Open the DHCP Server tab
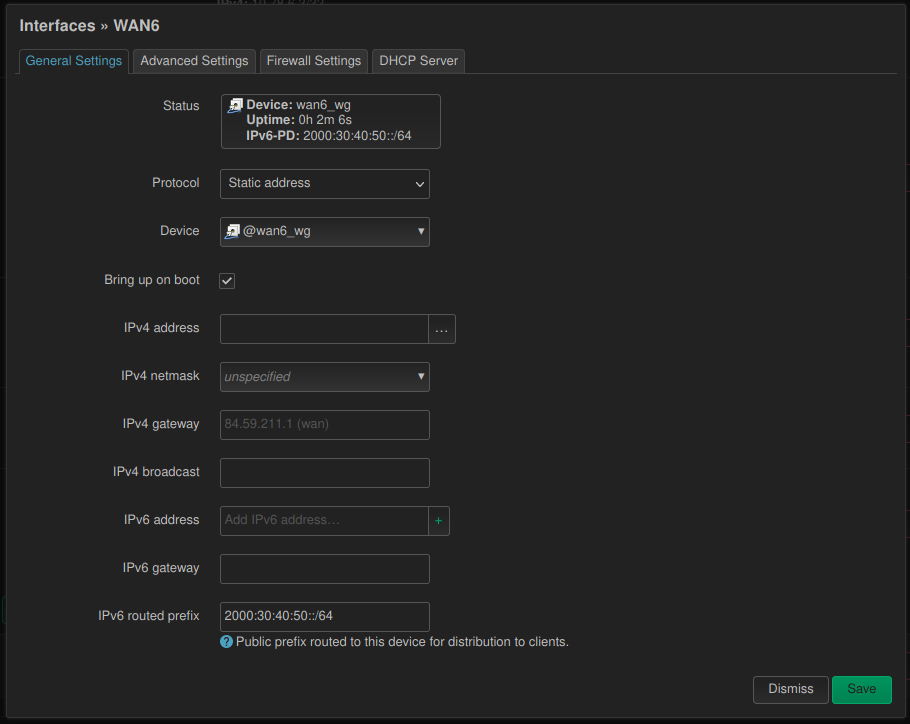This screenshot has height=724, width=910. point(418,61)
